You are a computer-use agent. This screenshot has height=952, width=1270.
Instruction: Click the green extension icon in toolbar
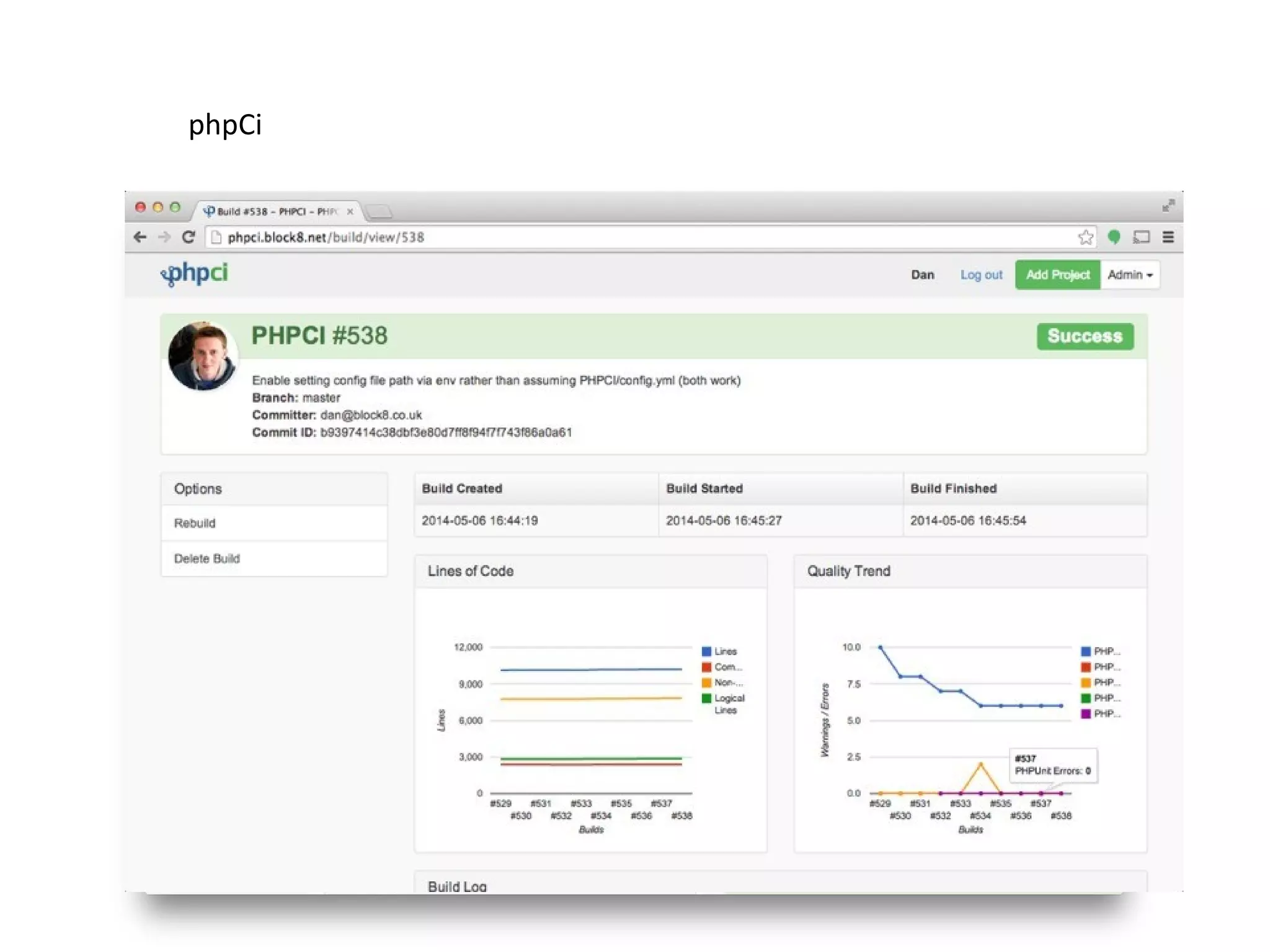1114,237
